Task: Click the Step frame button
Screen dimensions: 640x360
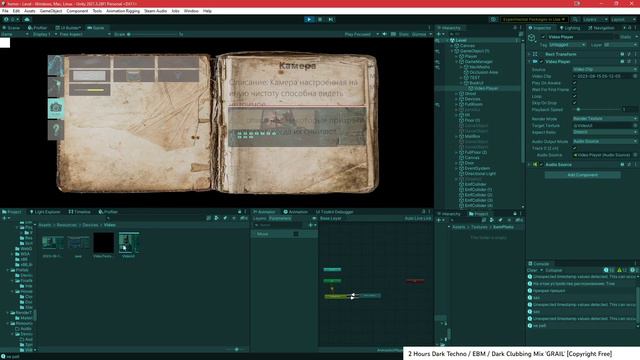Action: click(x=331, y=19)
